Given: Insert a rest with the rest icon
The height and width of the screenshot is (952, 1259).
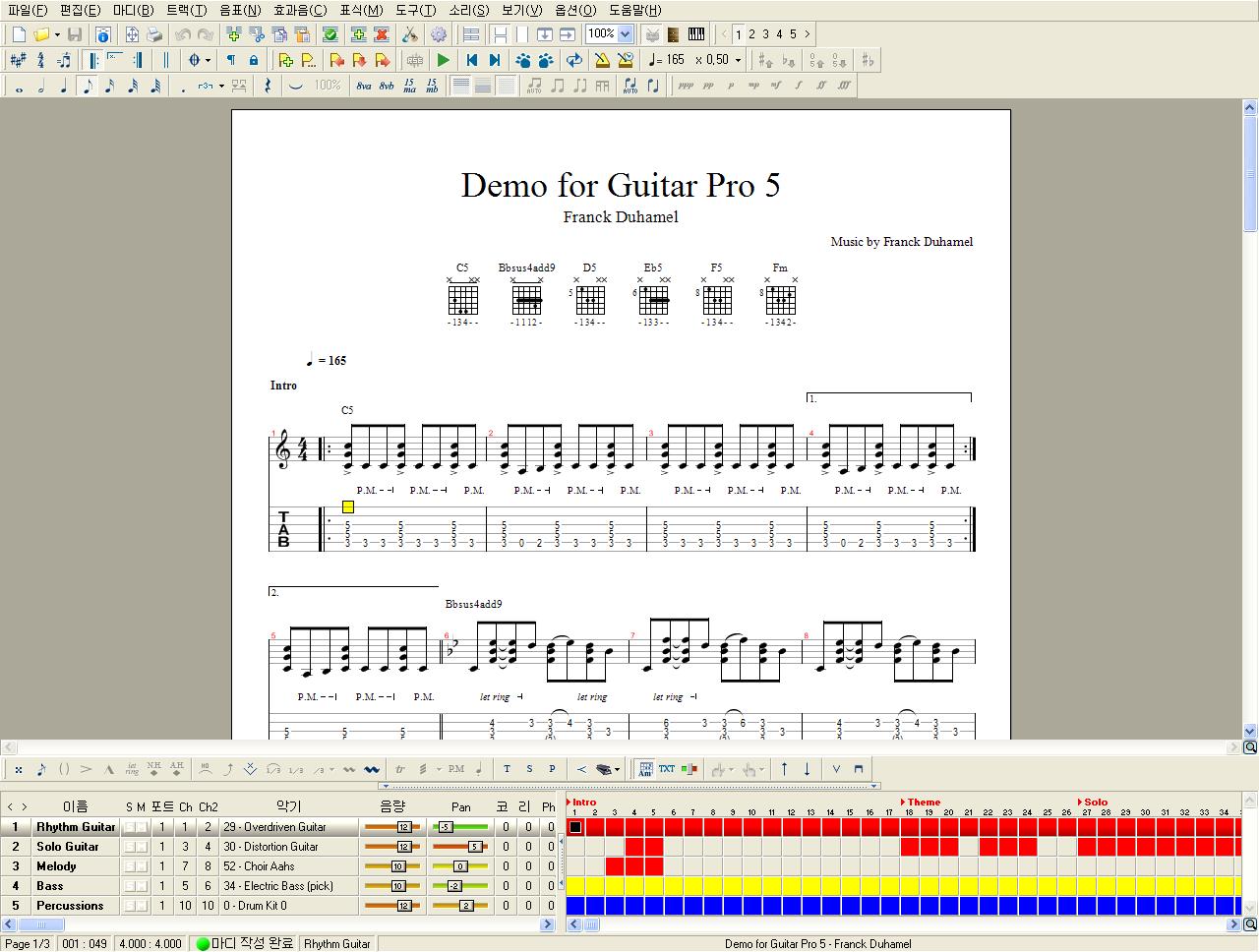Looking at the screenshot, I should tap(268, 87).
